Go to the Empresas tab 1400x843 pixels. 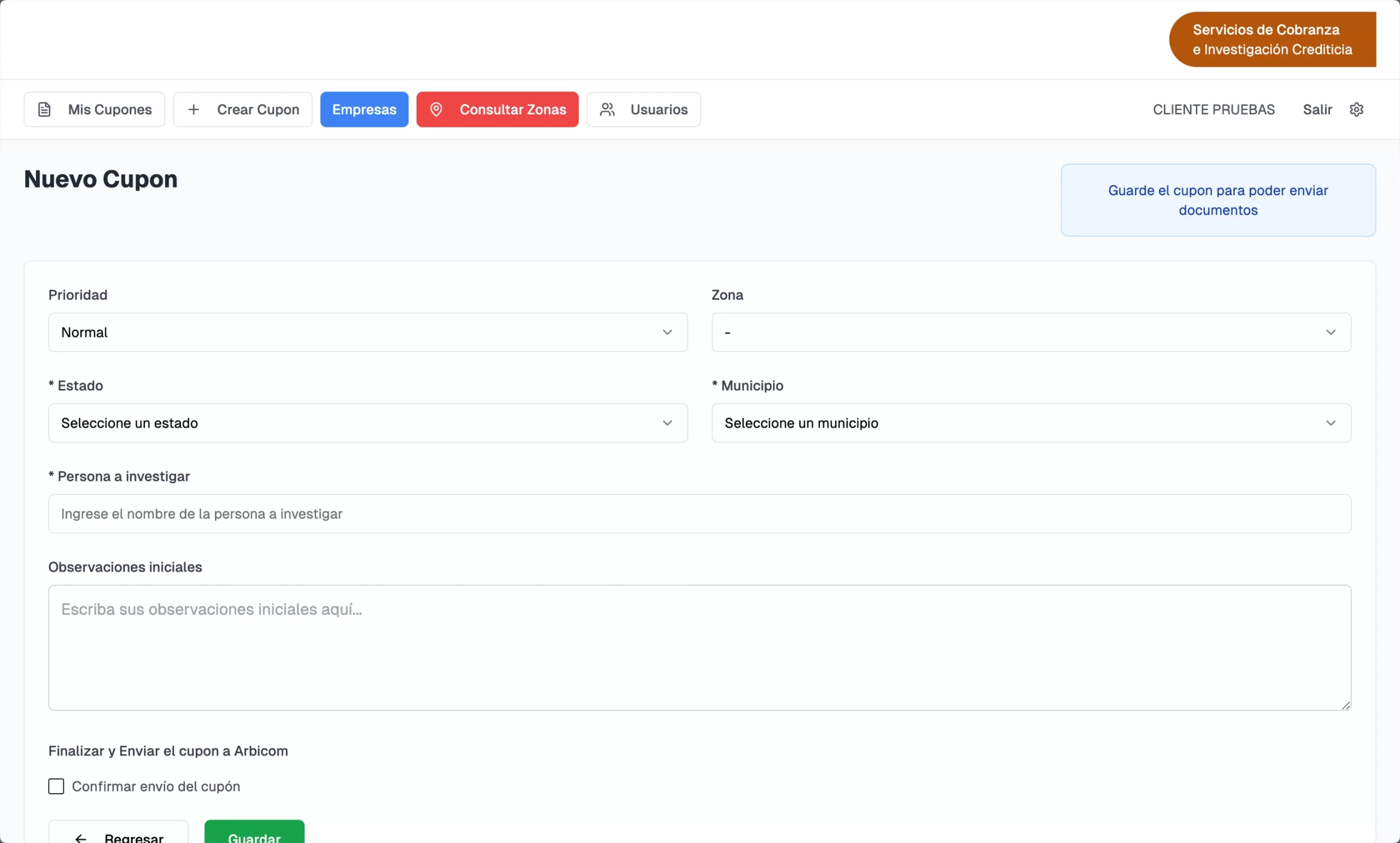pyautogui.click(x=364, y=109)
